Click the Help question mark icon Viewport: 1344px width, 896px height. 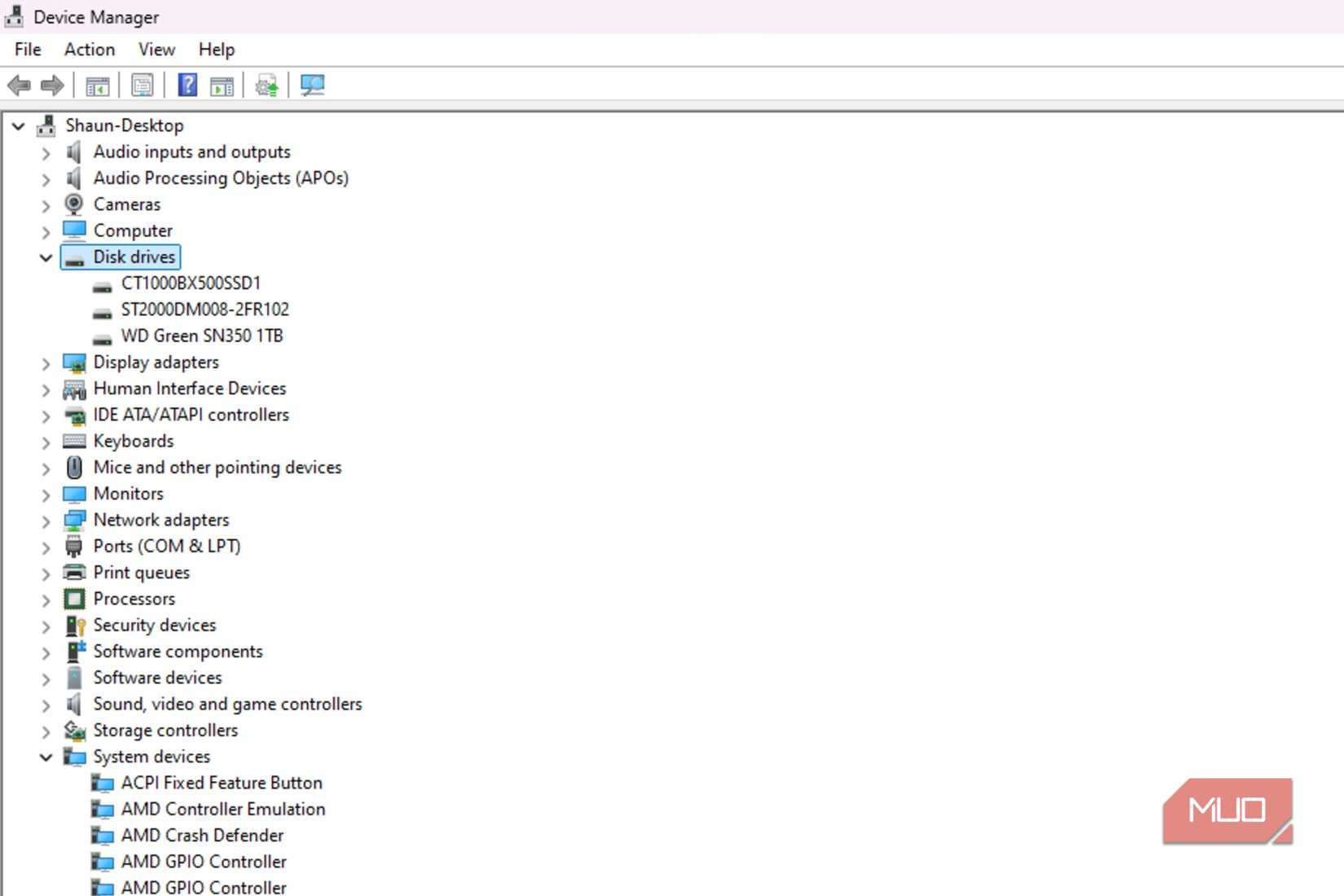(186, 85)
